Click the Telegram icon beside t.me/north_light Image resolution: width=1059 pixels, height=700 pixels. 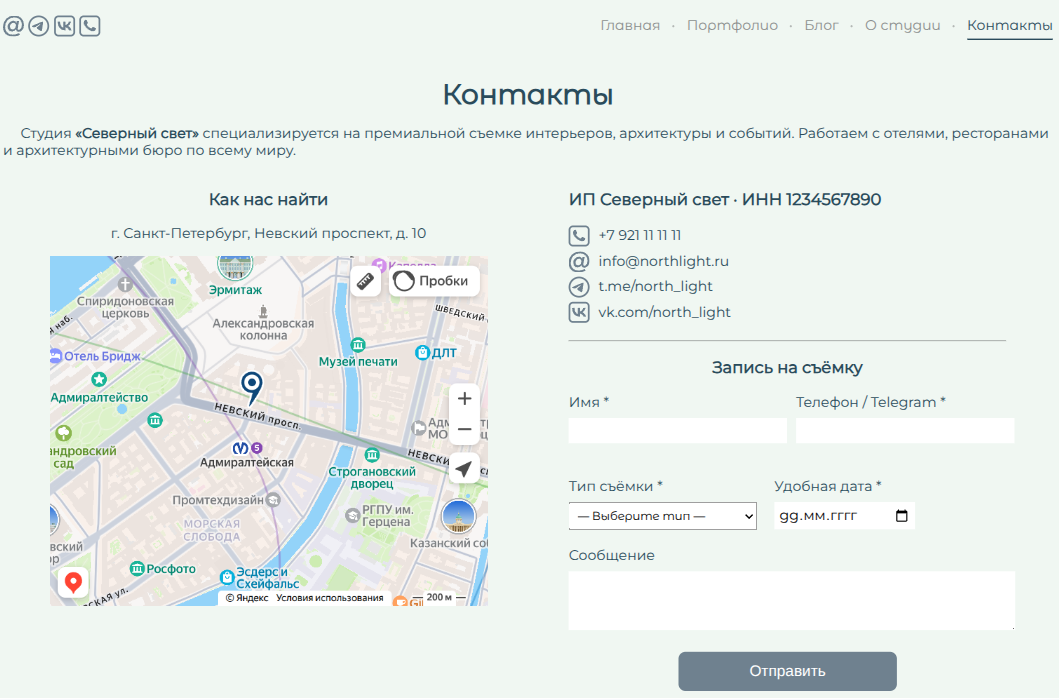pyautogui.click(x=579, y=286)
